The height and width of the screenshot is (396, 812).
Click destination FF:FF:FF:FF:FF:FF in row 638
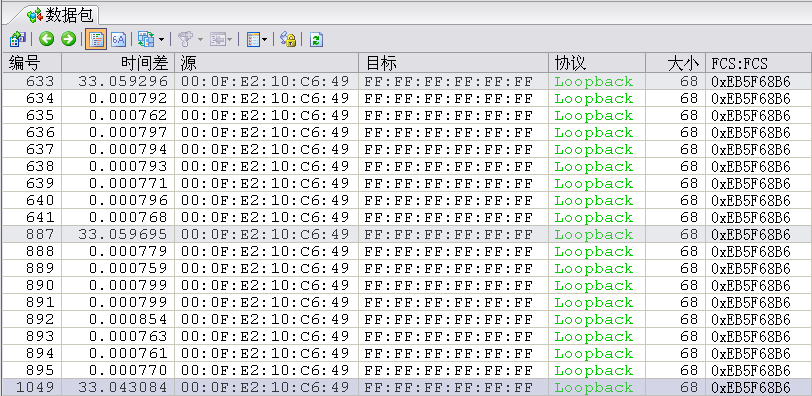coord(448,166)
